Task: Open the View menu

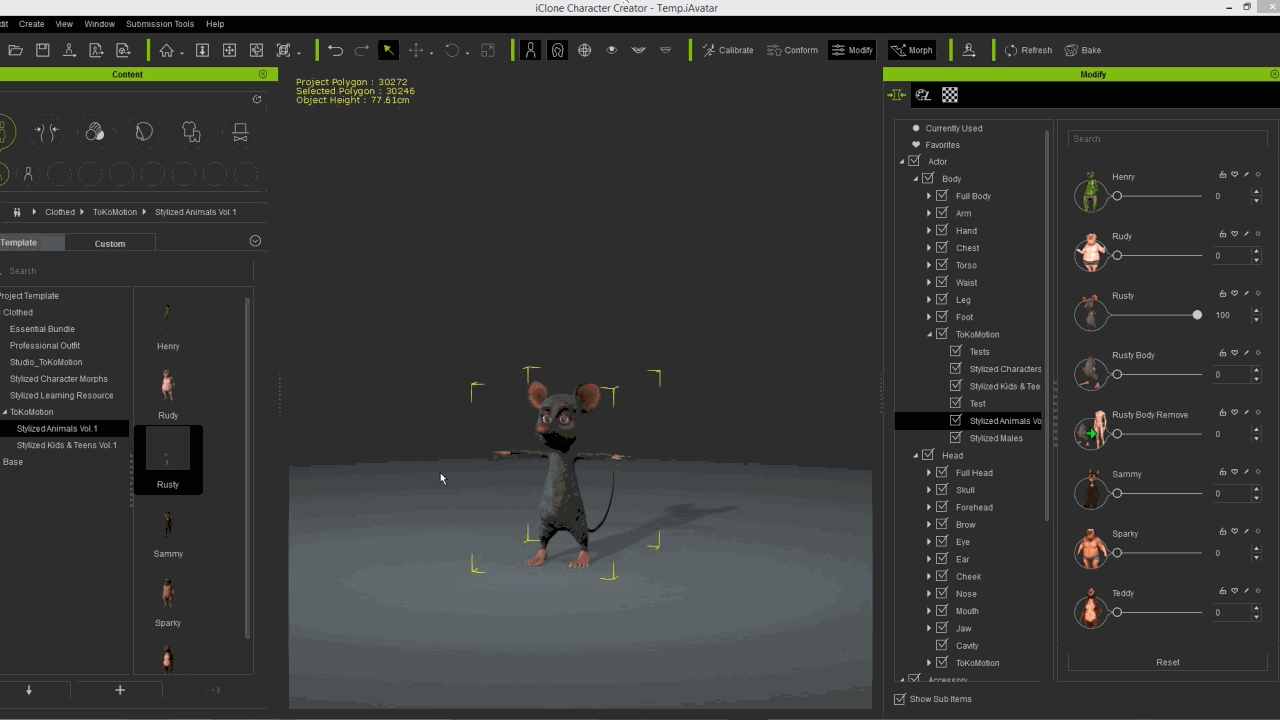Action: 64,24
